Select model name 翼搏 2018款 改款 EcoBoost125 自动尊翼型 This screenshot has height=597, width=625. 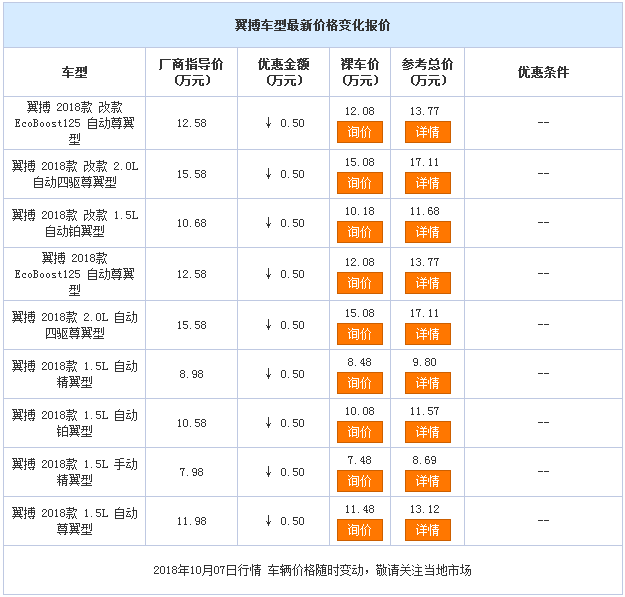[75, 123]
